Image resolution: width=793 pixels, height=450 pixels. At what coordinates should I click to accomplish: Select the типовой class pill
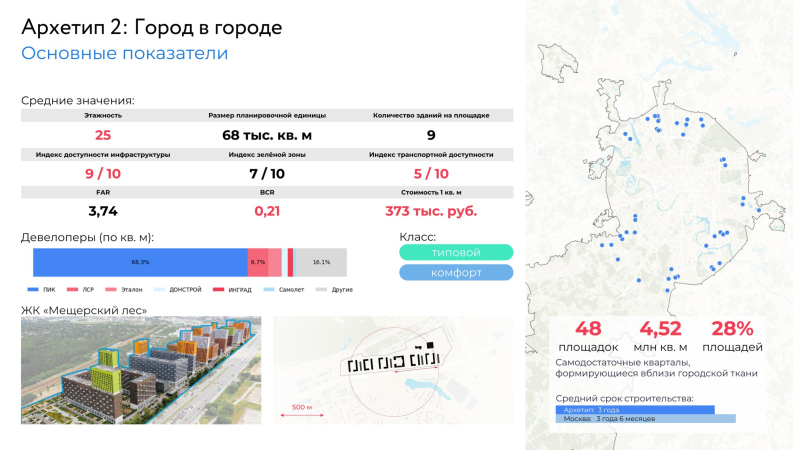456,253
